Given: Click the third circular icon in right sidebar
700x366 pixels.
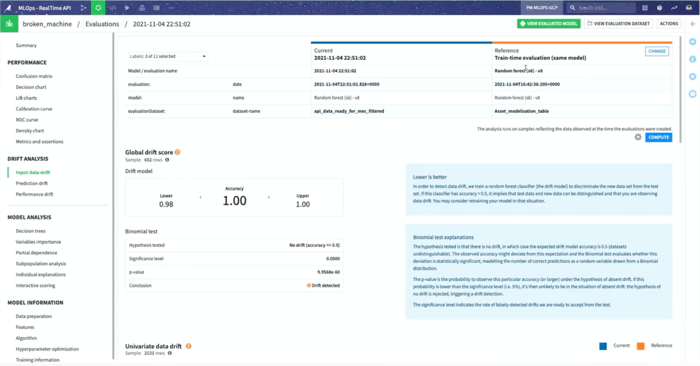Looking at the screenshot, I should click(x=692, y=76).
